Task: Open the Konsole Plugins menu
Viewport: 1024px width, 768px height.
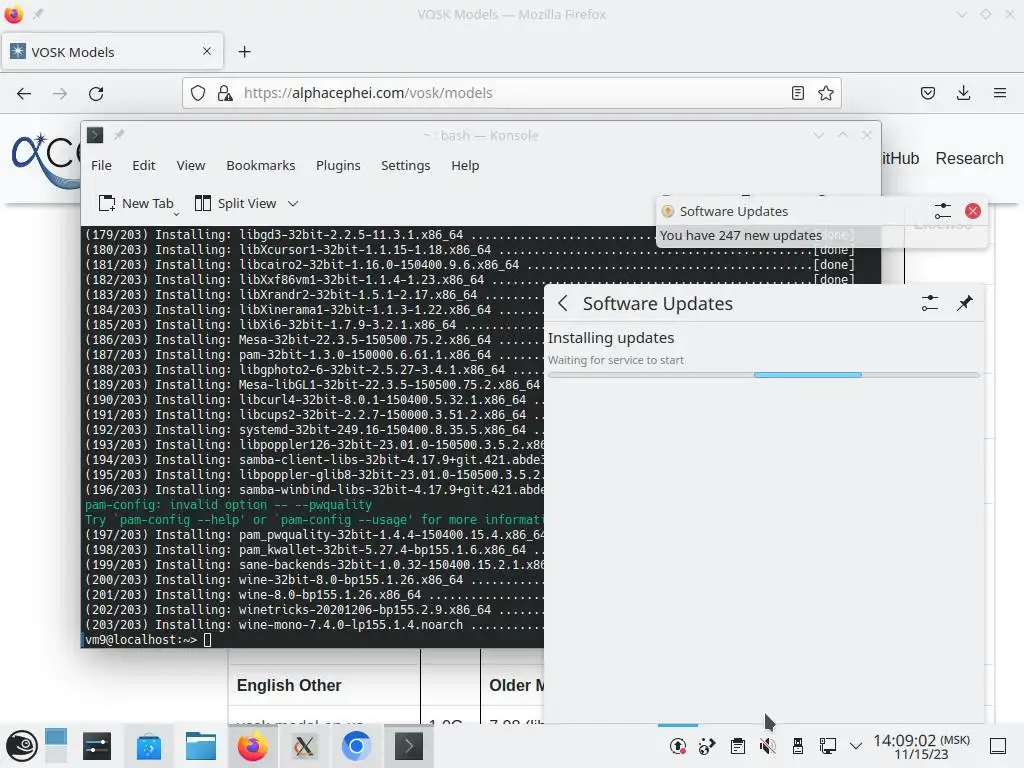Action: click(x=338, y=165)
